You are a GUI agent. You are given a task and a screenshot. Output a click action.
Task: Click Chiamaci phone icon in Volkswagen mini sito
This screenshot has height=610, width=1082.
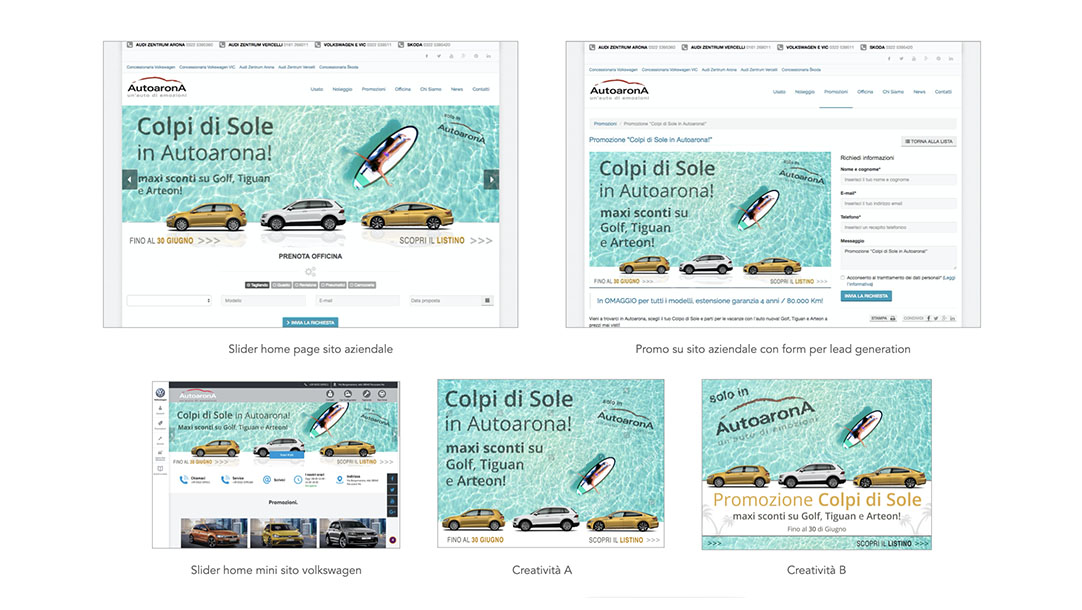(184, 480)
